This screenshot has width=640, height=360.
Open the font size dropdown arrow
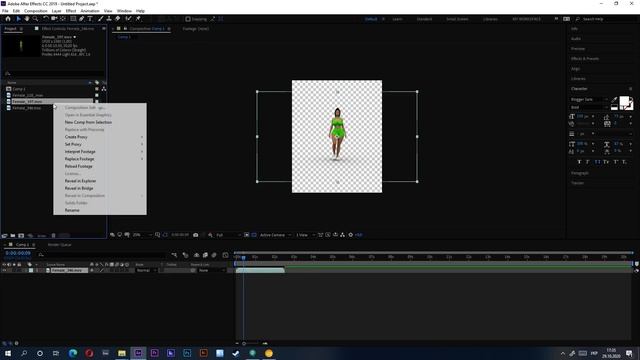tap(593, 117)
